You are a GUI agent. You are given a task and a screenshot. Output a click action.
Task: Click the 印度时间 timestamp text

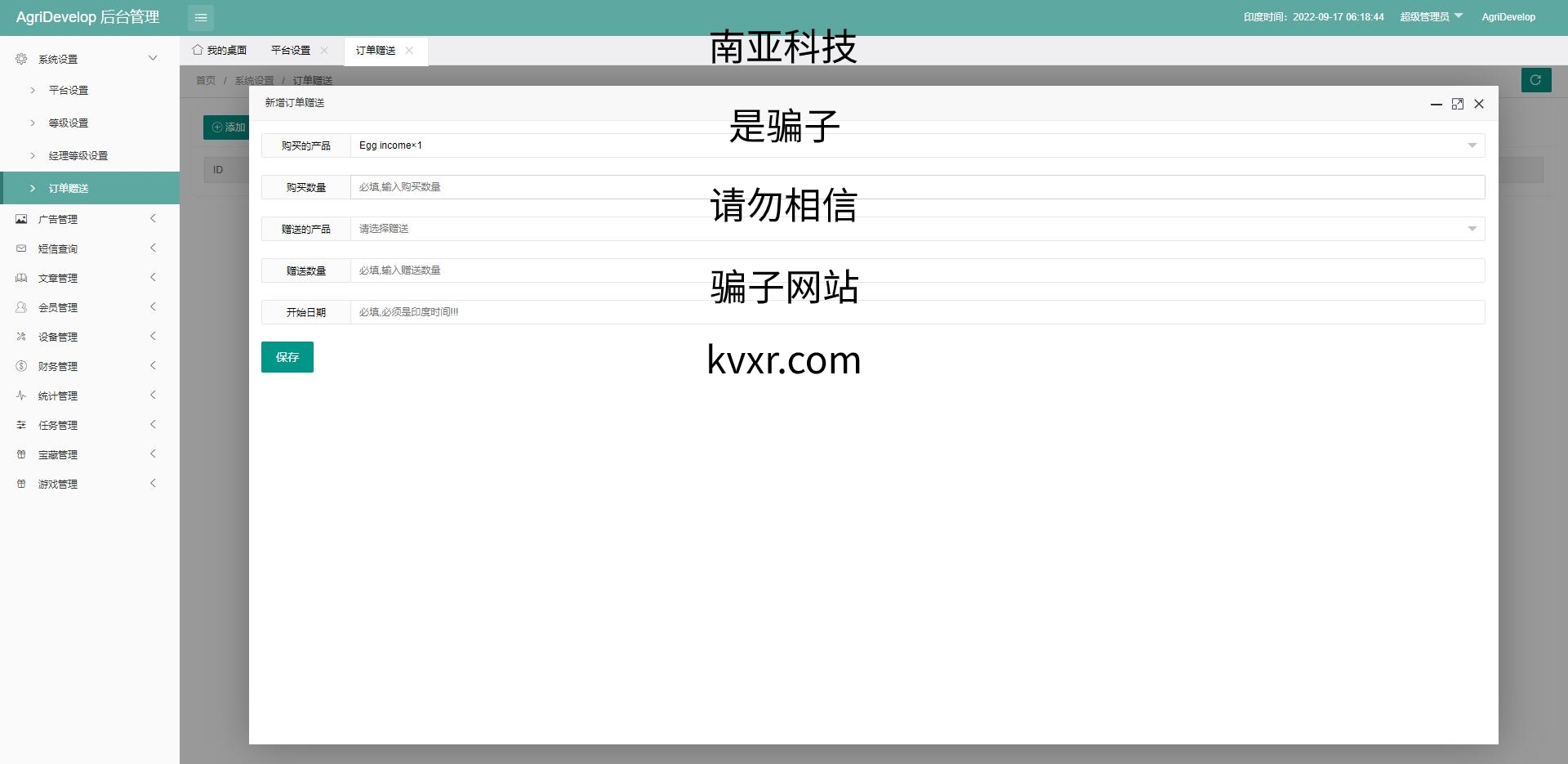tap(1314, 17)
